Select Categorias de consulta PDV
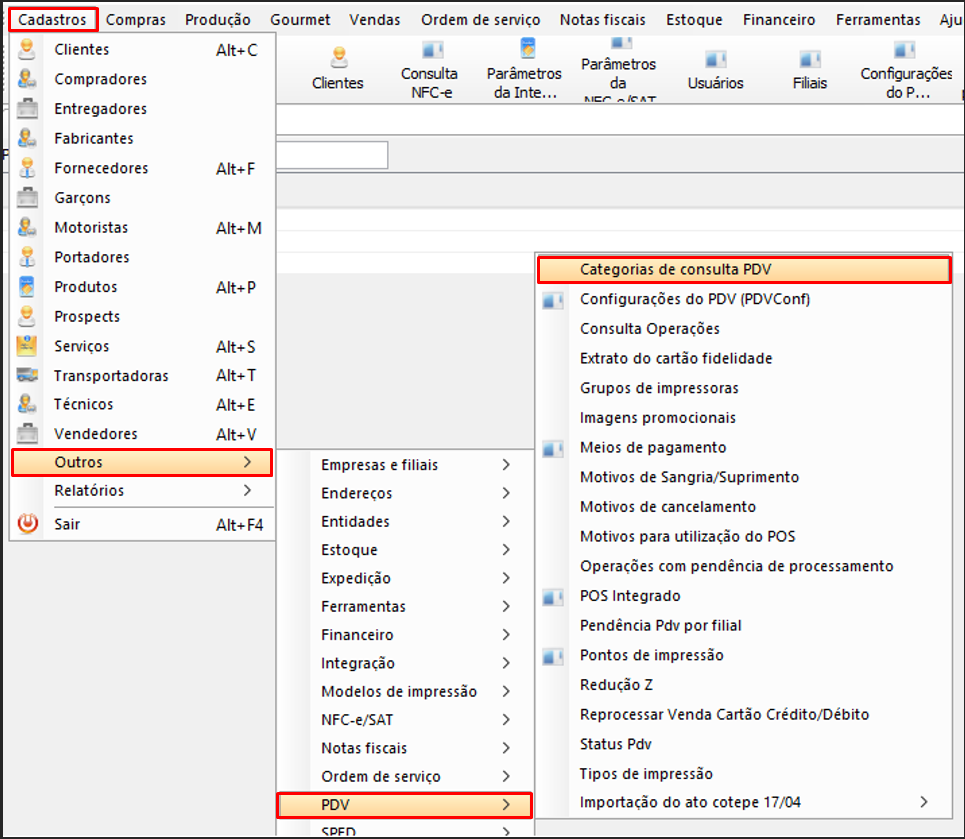This screenshot has width=965, height=839. [744, 270]
